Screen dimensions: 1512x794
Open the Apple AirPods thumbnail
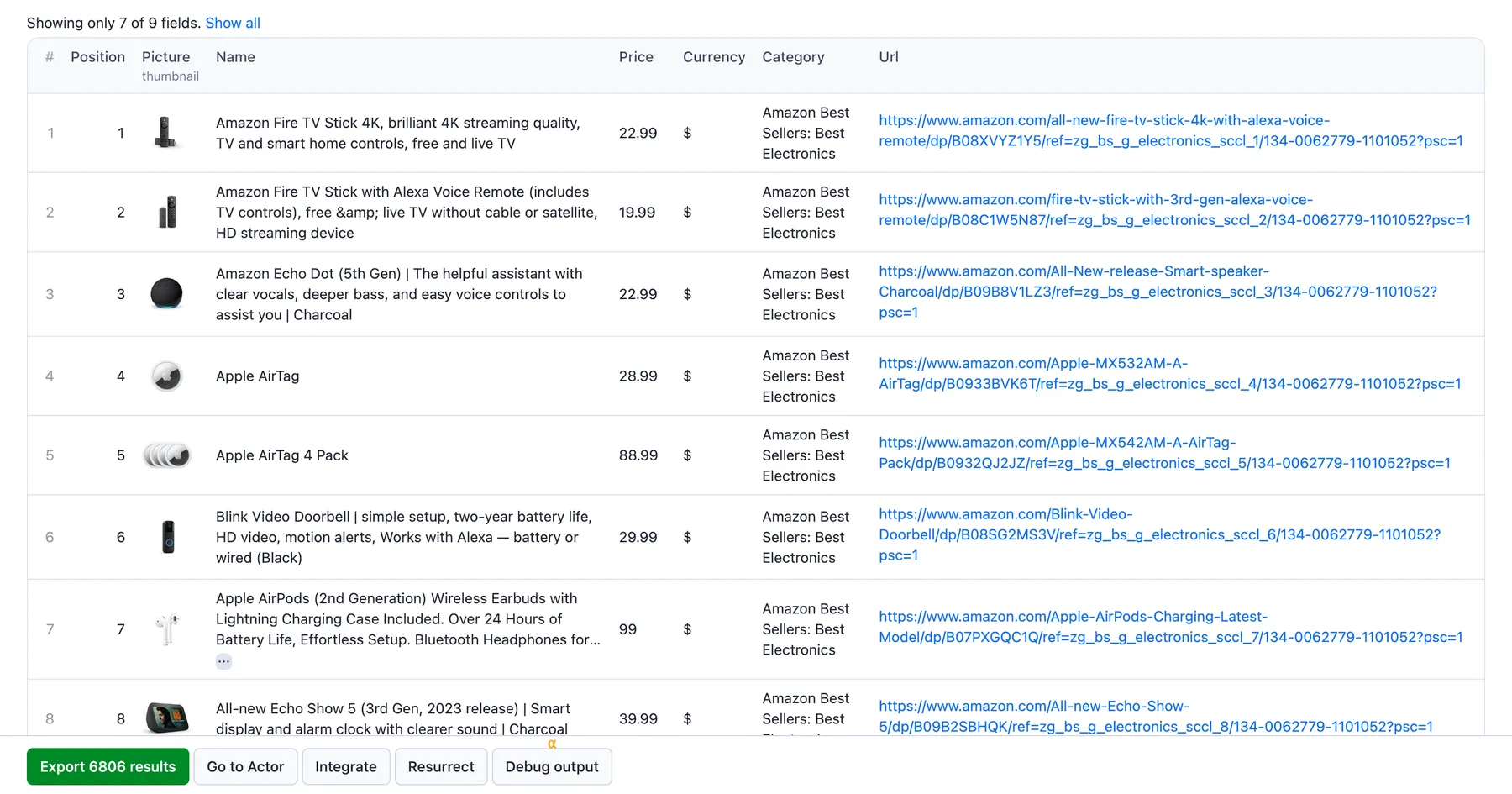166,628
